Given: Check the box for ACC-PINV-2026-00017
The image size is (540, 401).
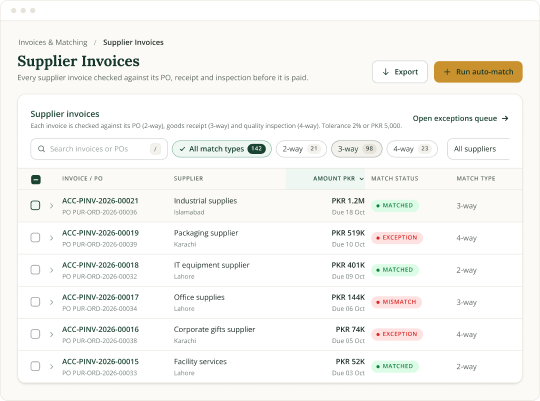Looking at the screenshot, I should tap(35, 302).
